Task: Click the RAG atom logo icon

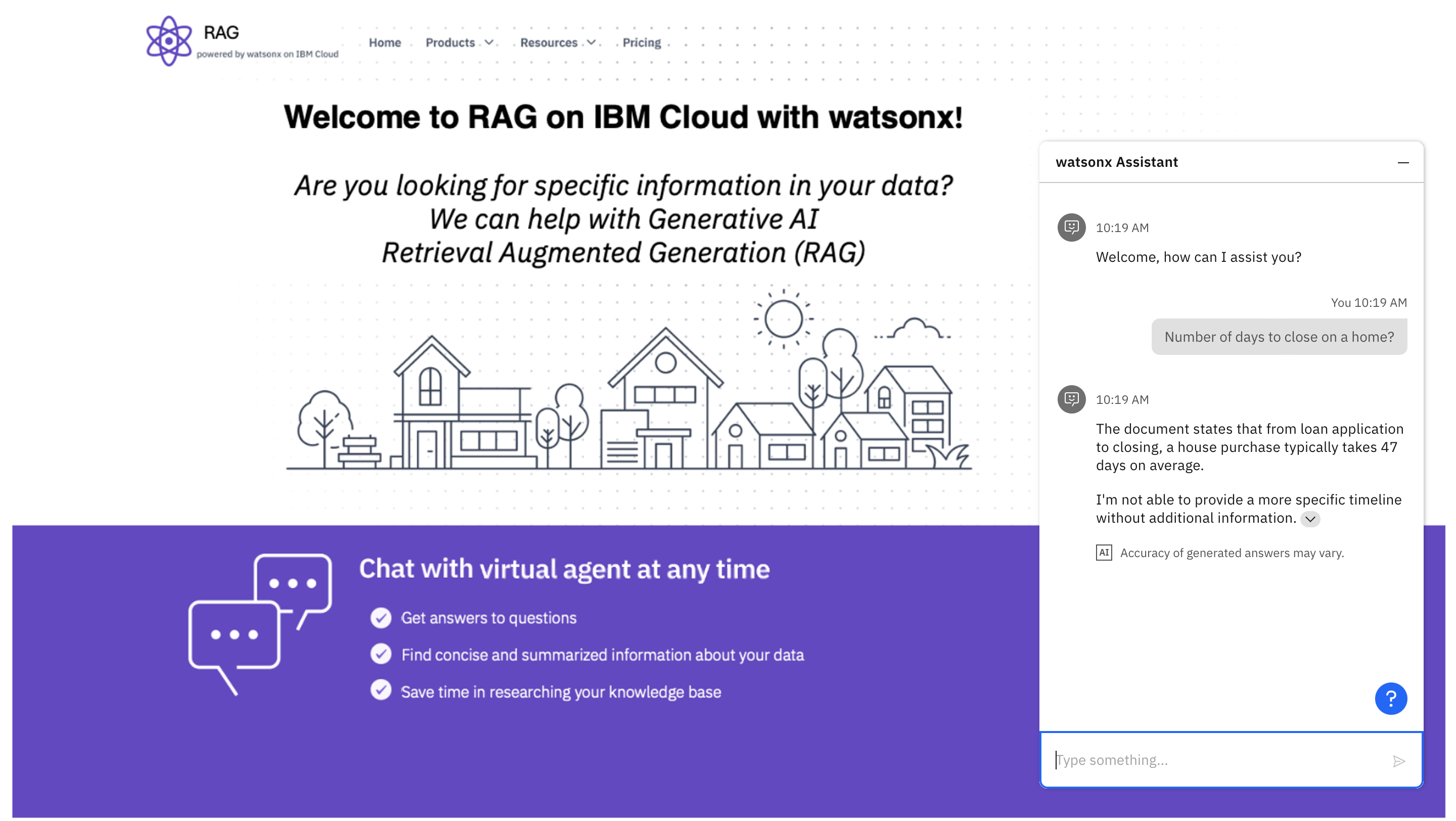Action: pos(168,40)
